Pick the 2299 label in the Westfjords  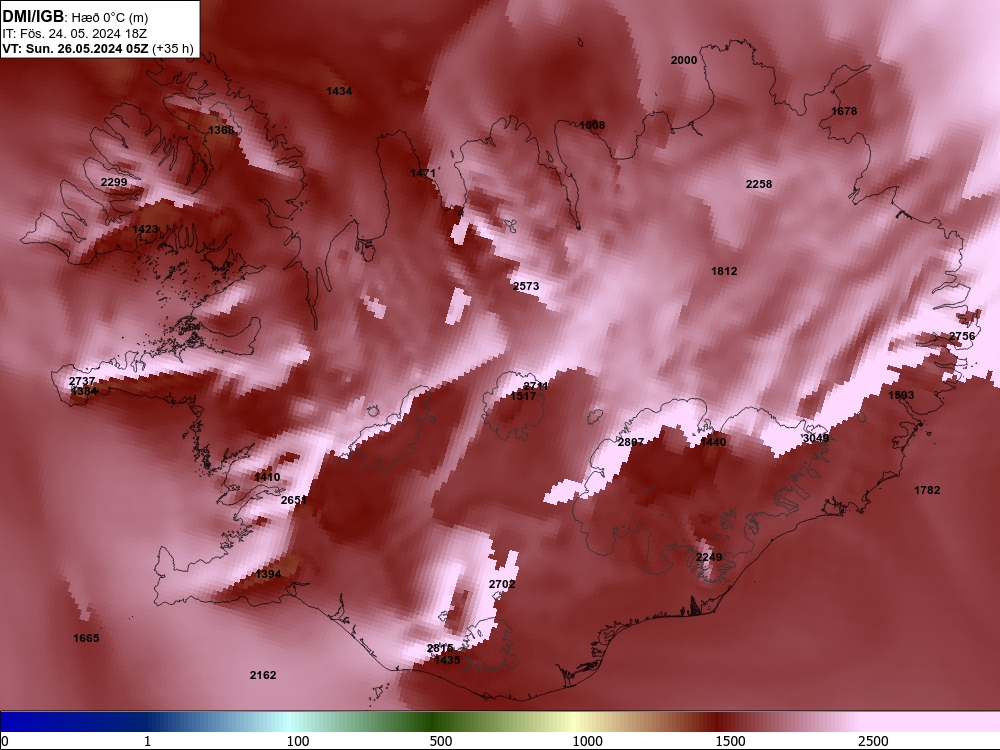click(x=114, y=182)
